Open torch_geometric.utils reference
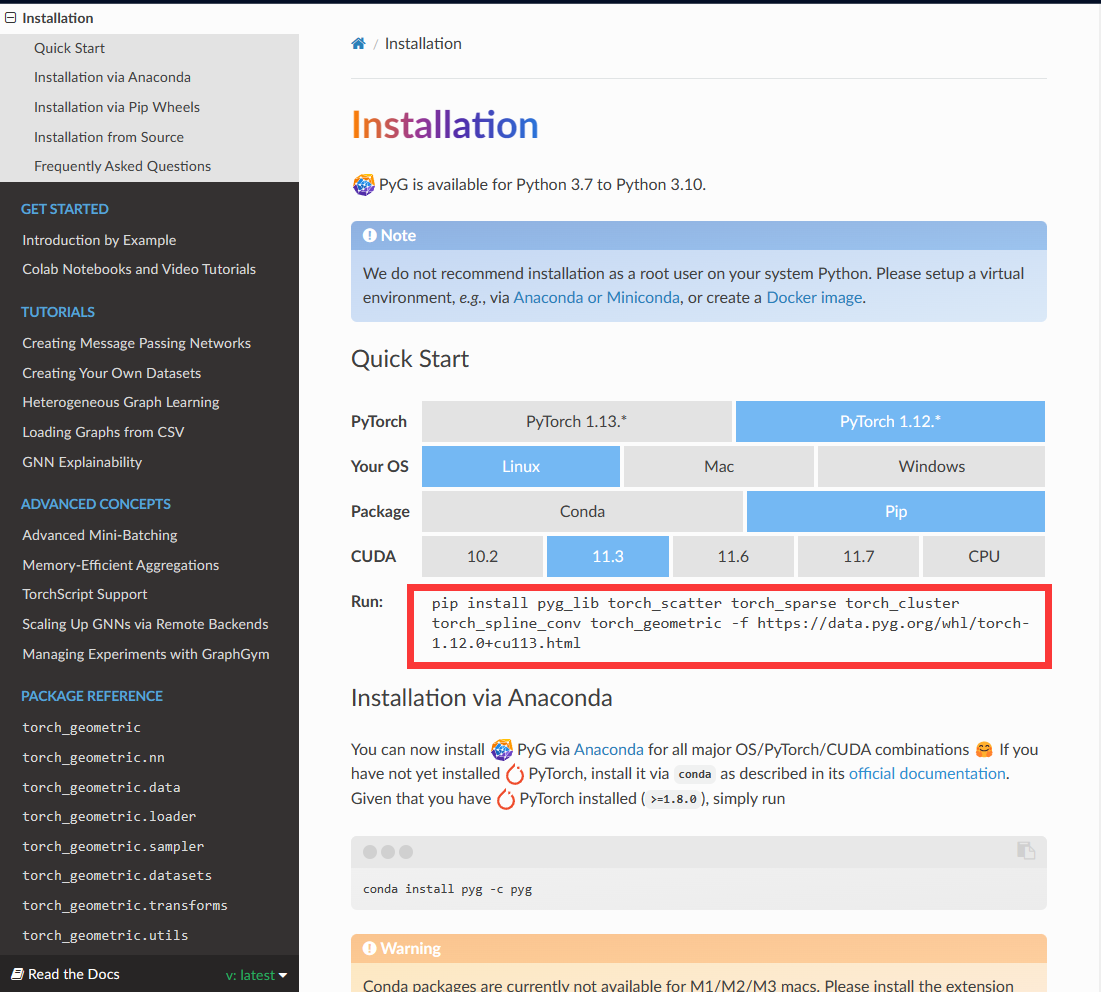Image resolution: width=1101 pixels, height=992 pixels. [x=105, y=935]
